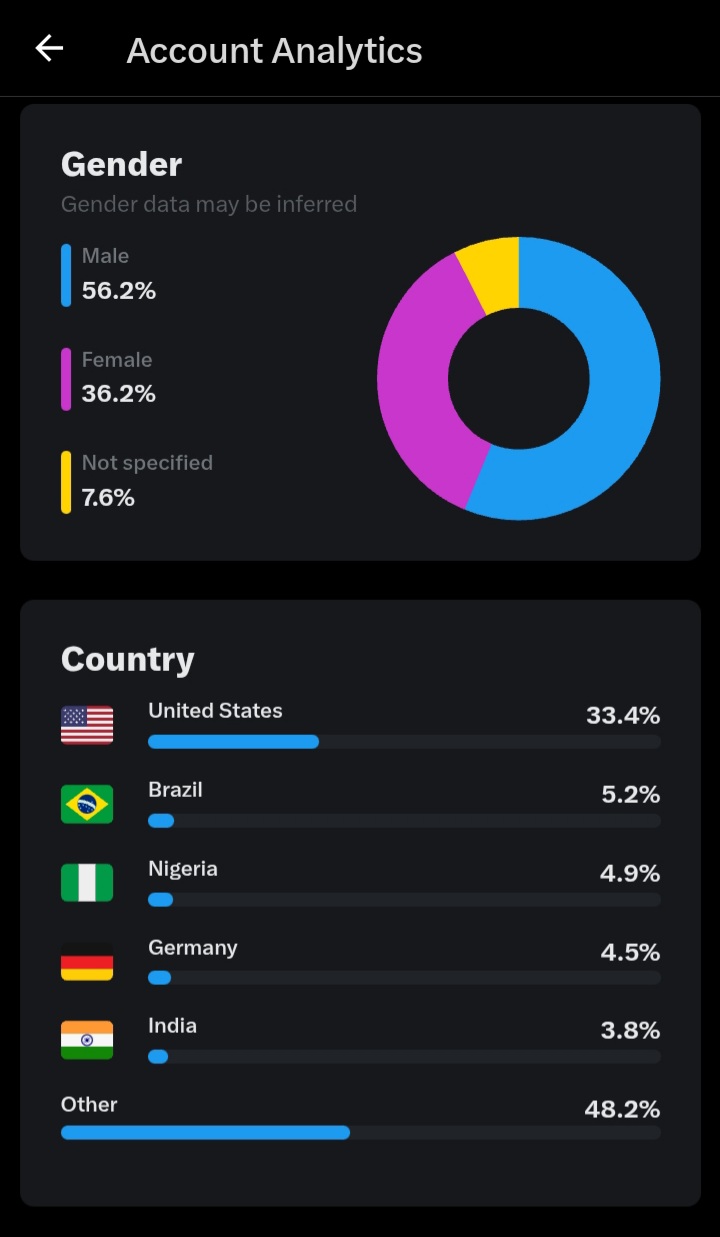Click the Brazil progress bar
Image resolution: width=720 pixels, height=1237 pixels.
[404, 821]
